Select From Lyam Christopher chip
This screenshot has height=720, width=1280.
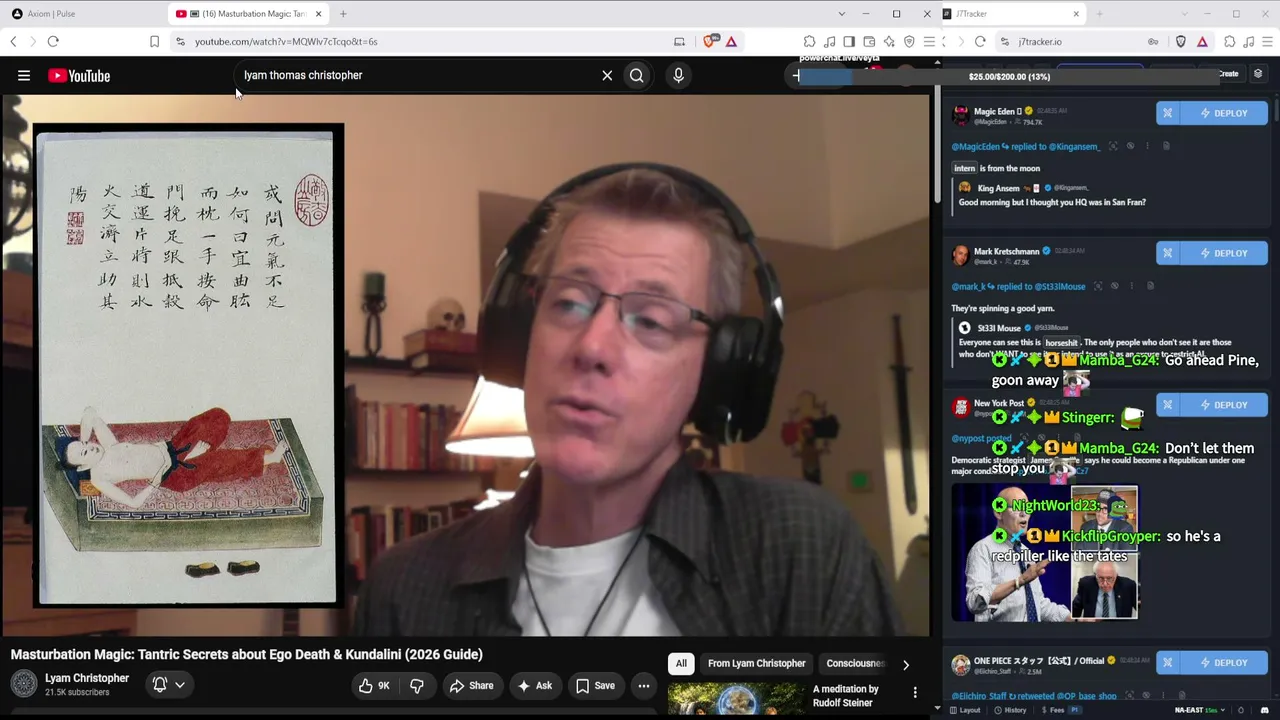757,663
